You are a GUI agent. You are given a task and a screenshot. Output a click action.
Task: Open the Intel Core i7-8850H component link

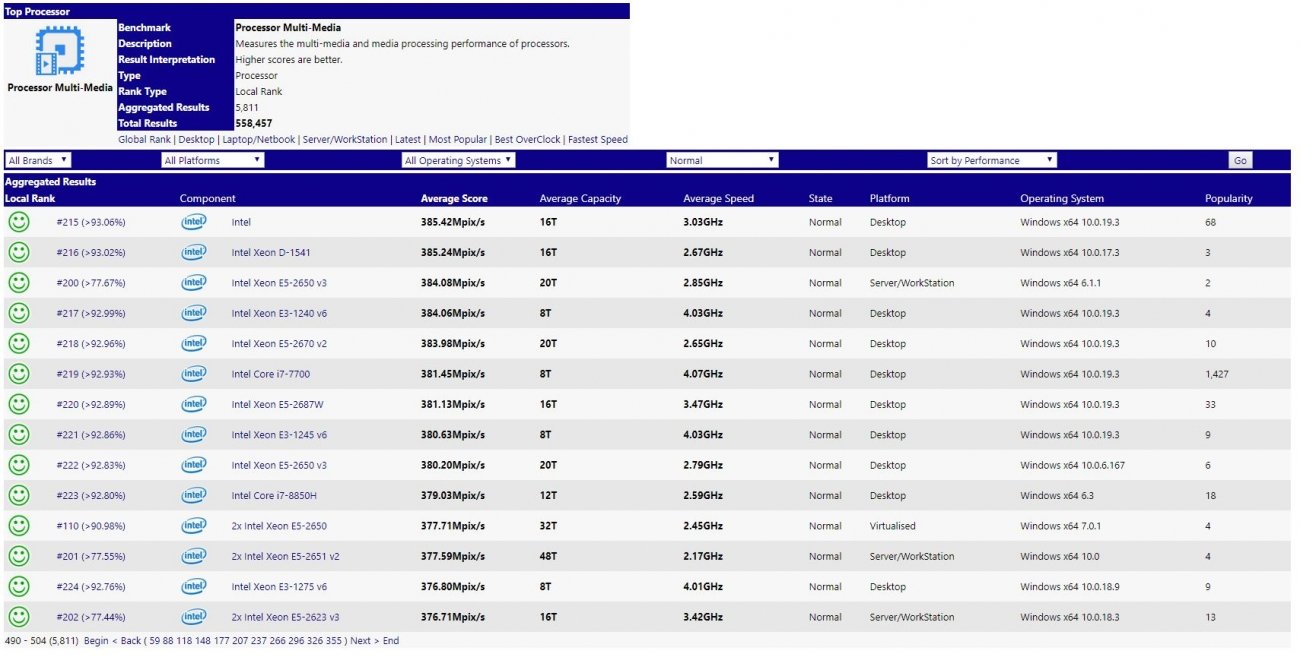point(275,495)
